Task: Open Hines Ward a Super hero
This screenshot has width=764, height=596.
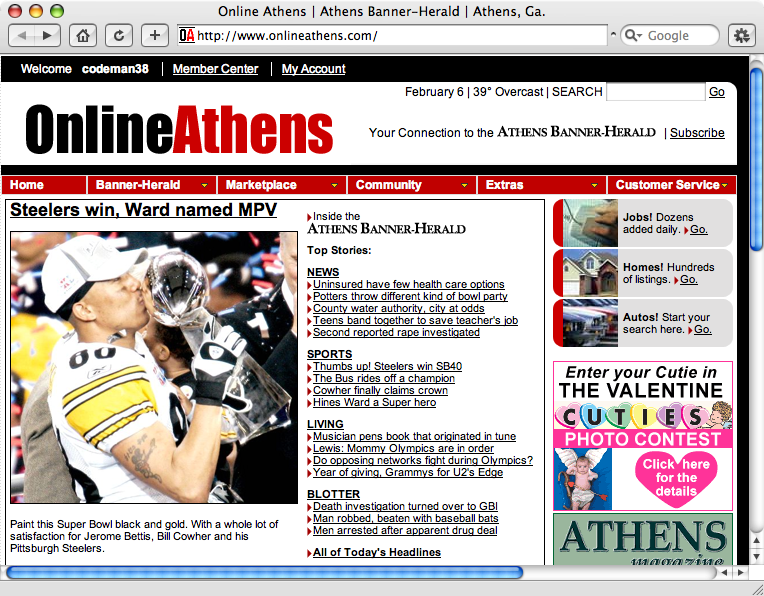Action: click(x=374, y=403)
